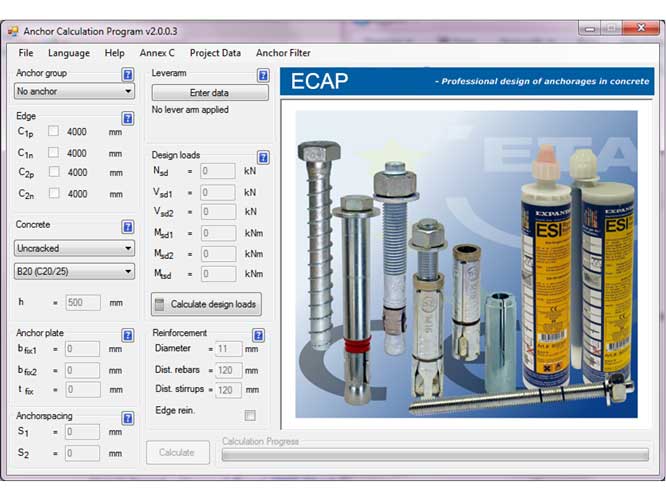Toggle the Edge rein. checkbox
This screenshot has height=500, width=666.
pyautogui.click(x=250, y=415)
